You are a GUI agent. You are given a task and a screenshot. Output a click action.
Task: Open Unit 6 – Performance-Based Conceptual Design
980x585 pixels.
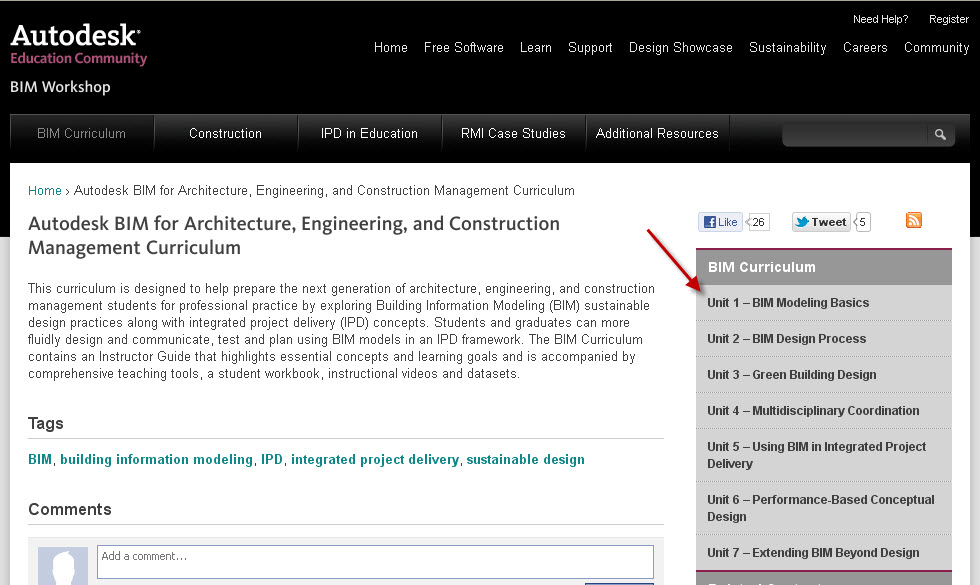(x=824, y=508)
